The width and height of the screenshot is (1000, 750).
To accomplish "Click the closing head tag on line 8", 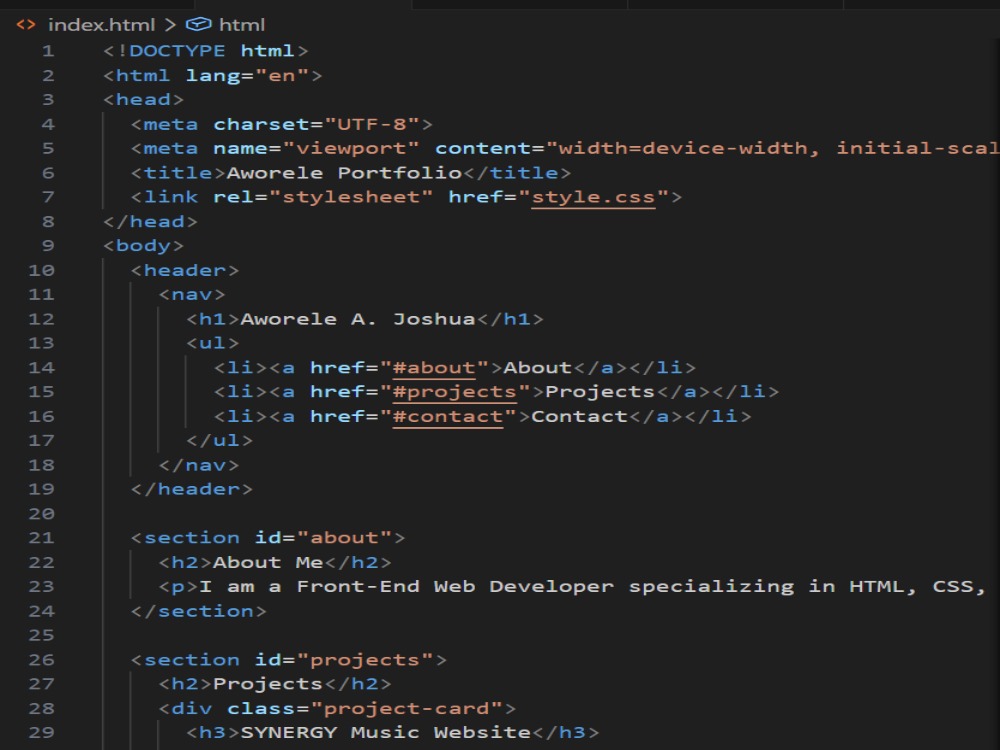I will click(x=151, y=222).
